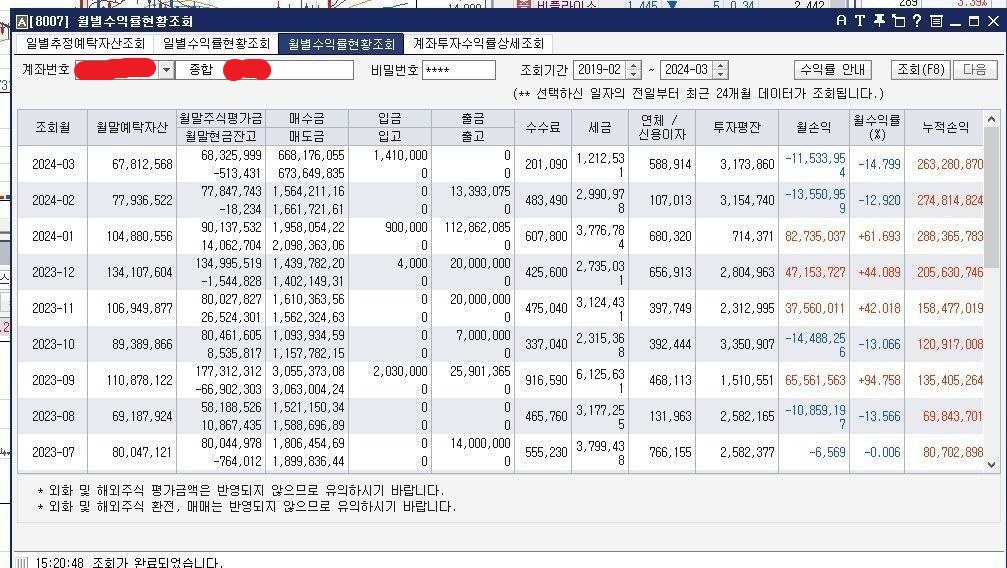Screen dimensions: 1007x568
Task: Open help with the question mark icon
Action: tap(917, 21)
